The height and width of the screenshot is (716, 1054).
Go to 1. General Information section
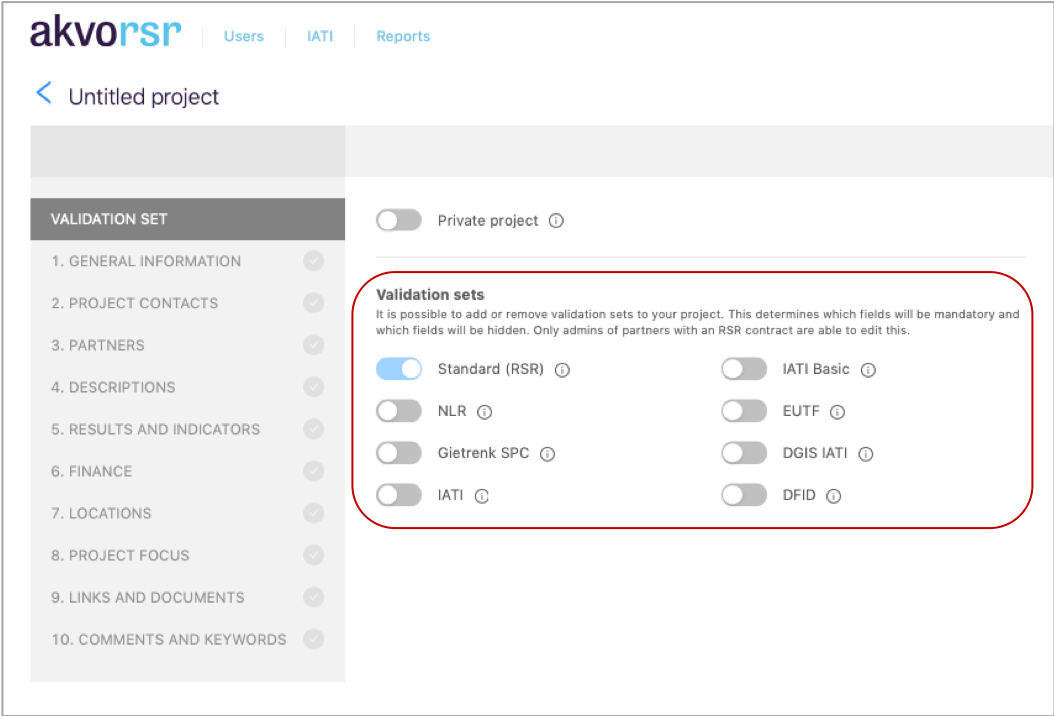click(188, 261)
